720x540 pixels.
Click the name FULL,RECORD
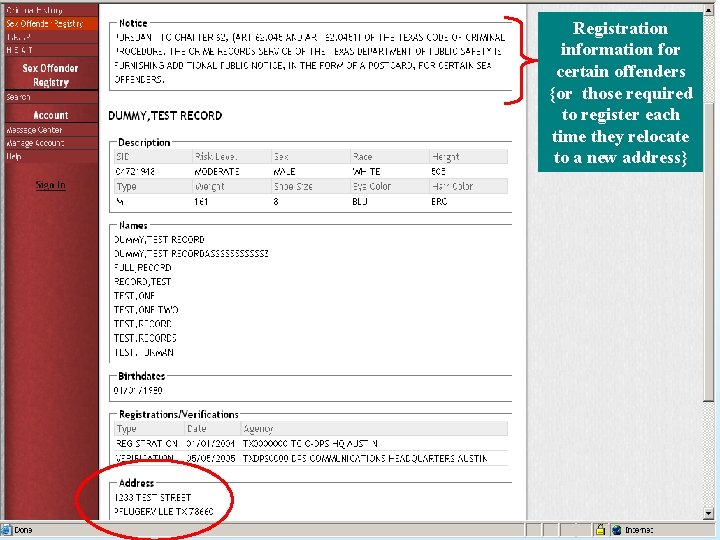tap(143, 268)
